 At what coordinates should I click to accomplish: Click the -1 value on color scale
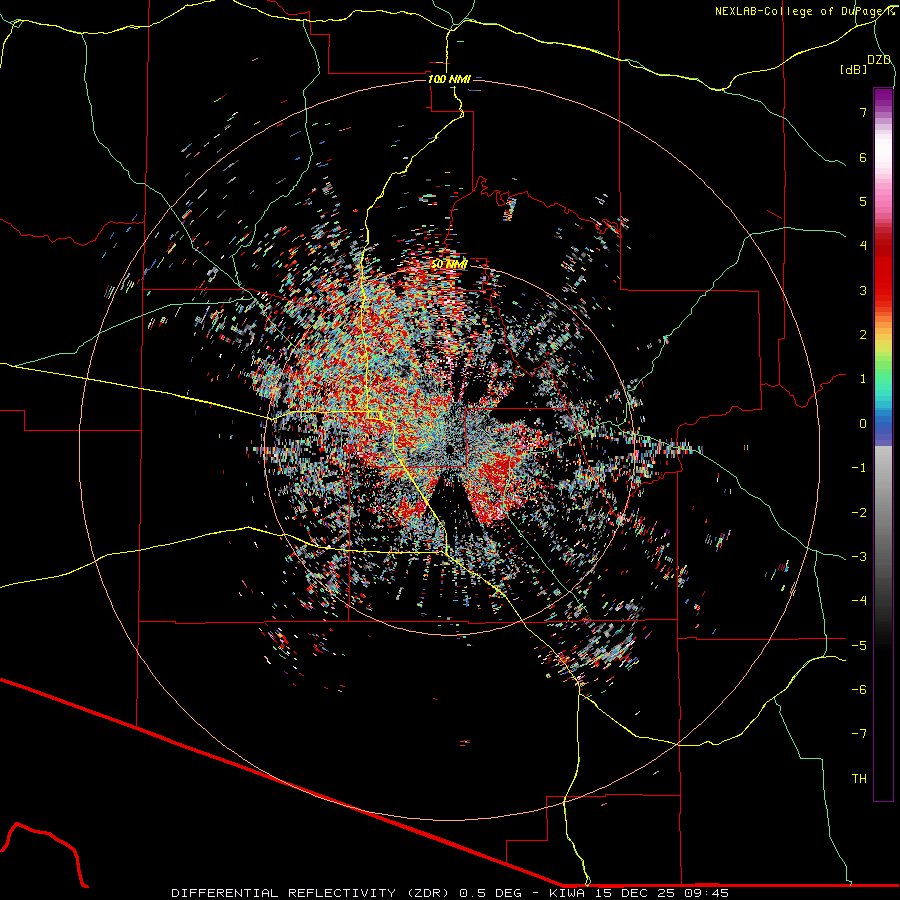pyautogui.click(x=859, y=468)
